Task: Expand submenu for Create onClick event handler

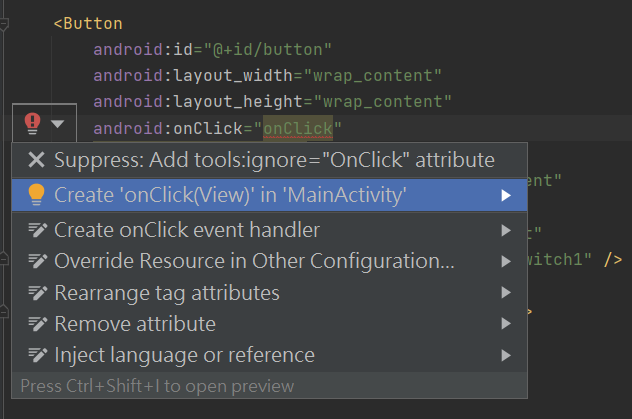Action: point(506,230)
